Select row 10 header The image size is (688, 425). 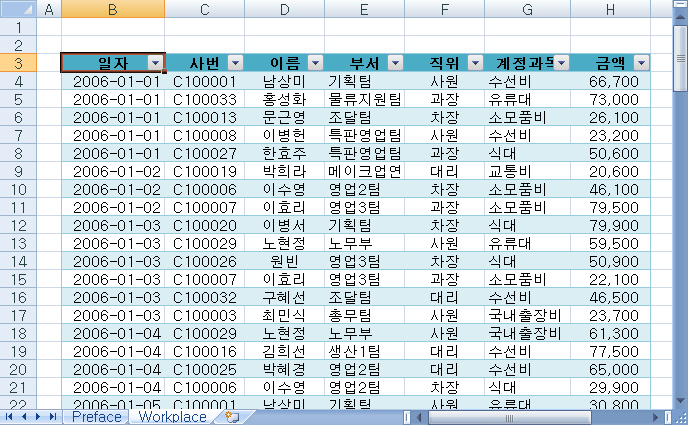18,189
